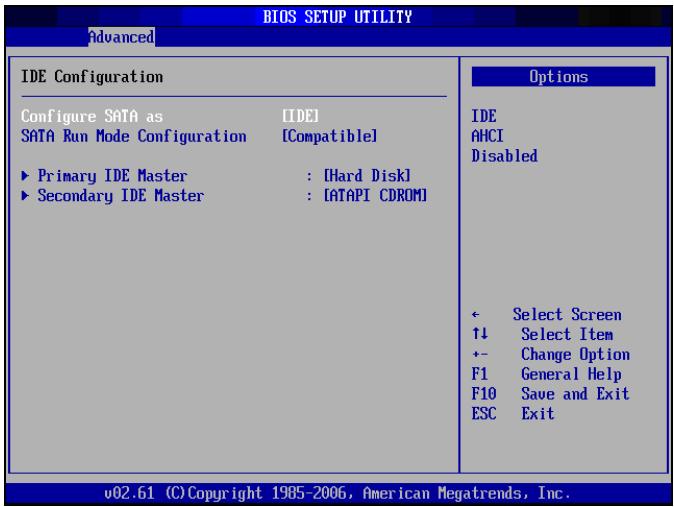Viewport: 674px width, 507px height.
Task: Click the Options panel header
Action: click(564, 77)
